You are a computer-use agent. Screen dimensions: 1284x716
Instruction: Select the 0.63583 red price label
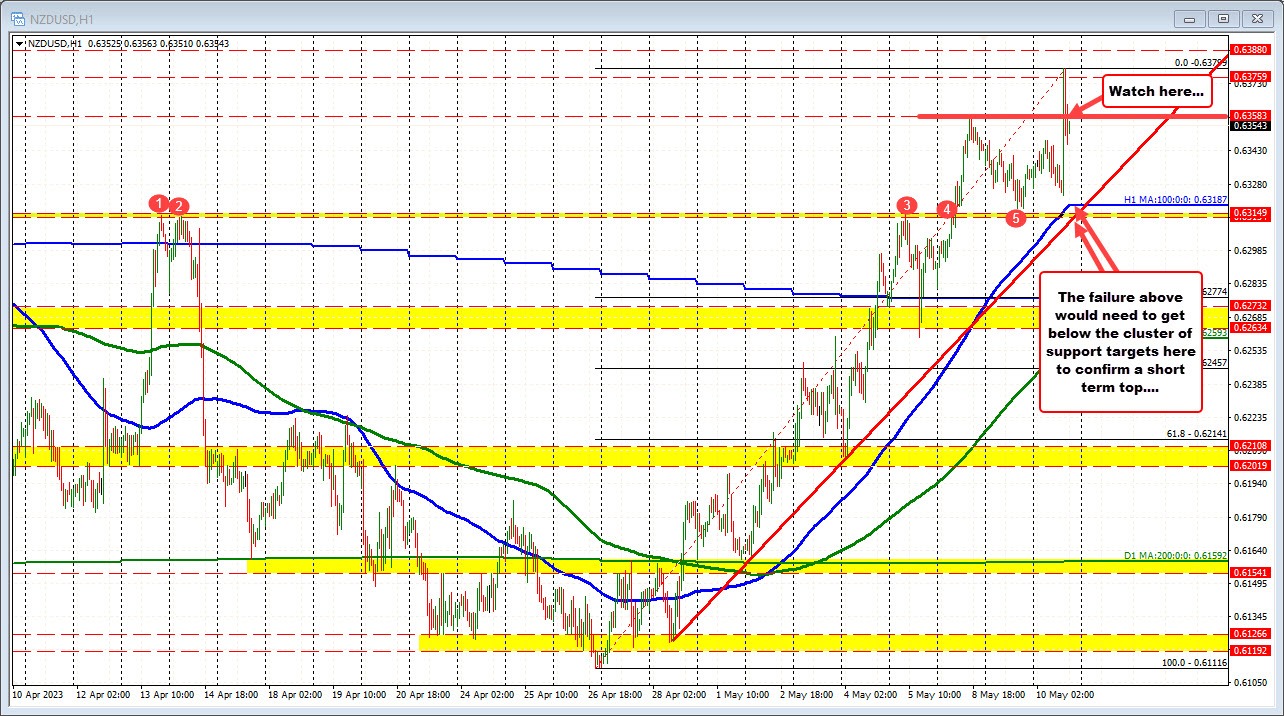point(1250,115)
